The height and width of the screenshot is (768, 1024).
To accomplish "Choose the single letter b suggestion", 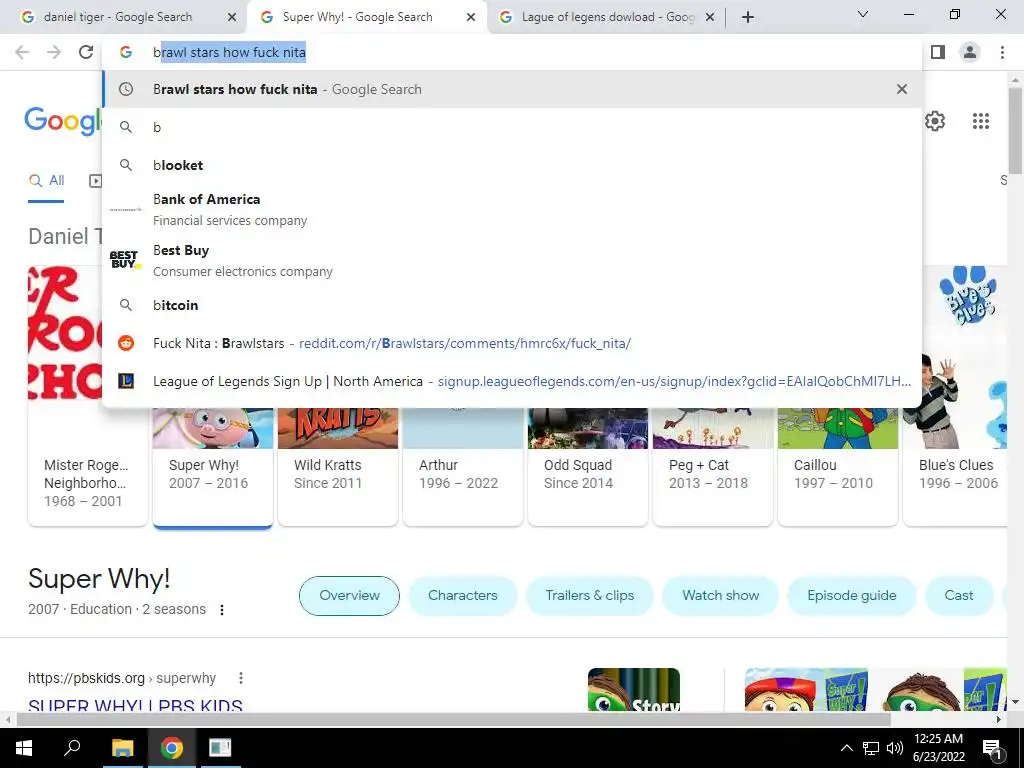I will [x=512, y=127].
